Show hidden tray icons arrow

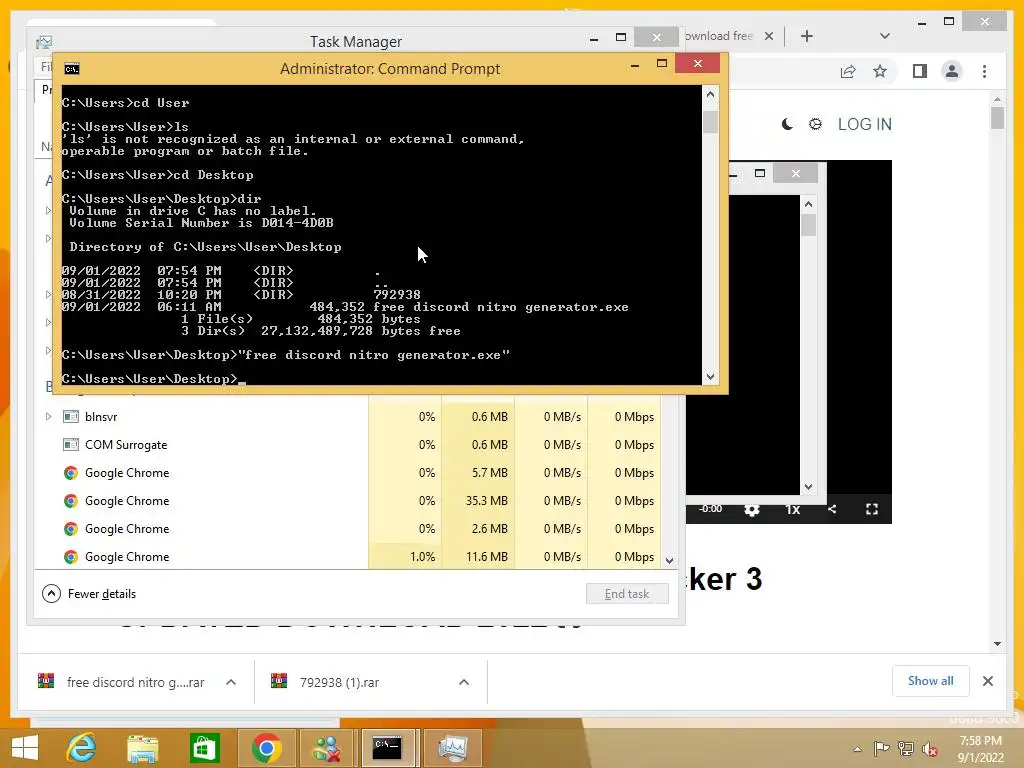[x=857, y=750]
